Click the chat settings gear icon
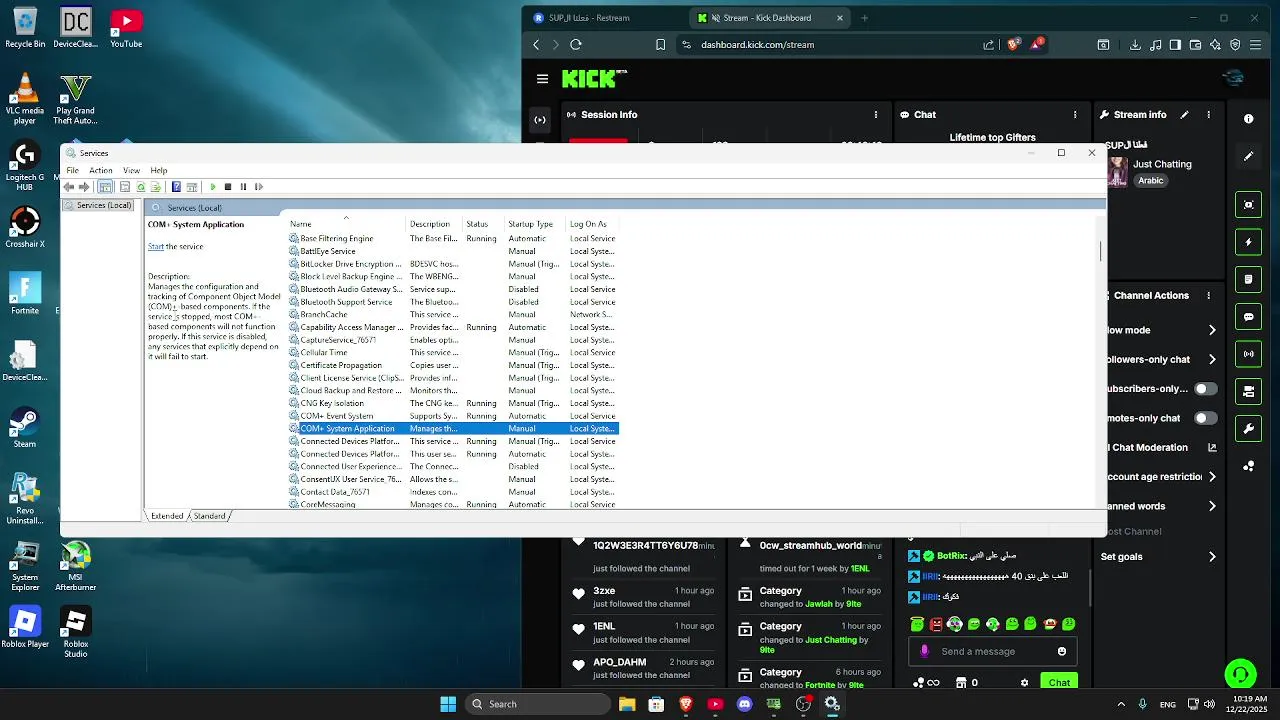Screen dimensions: 1280x720 point(1024,683)
